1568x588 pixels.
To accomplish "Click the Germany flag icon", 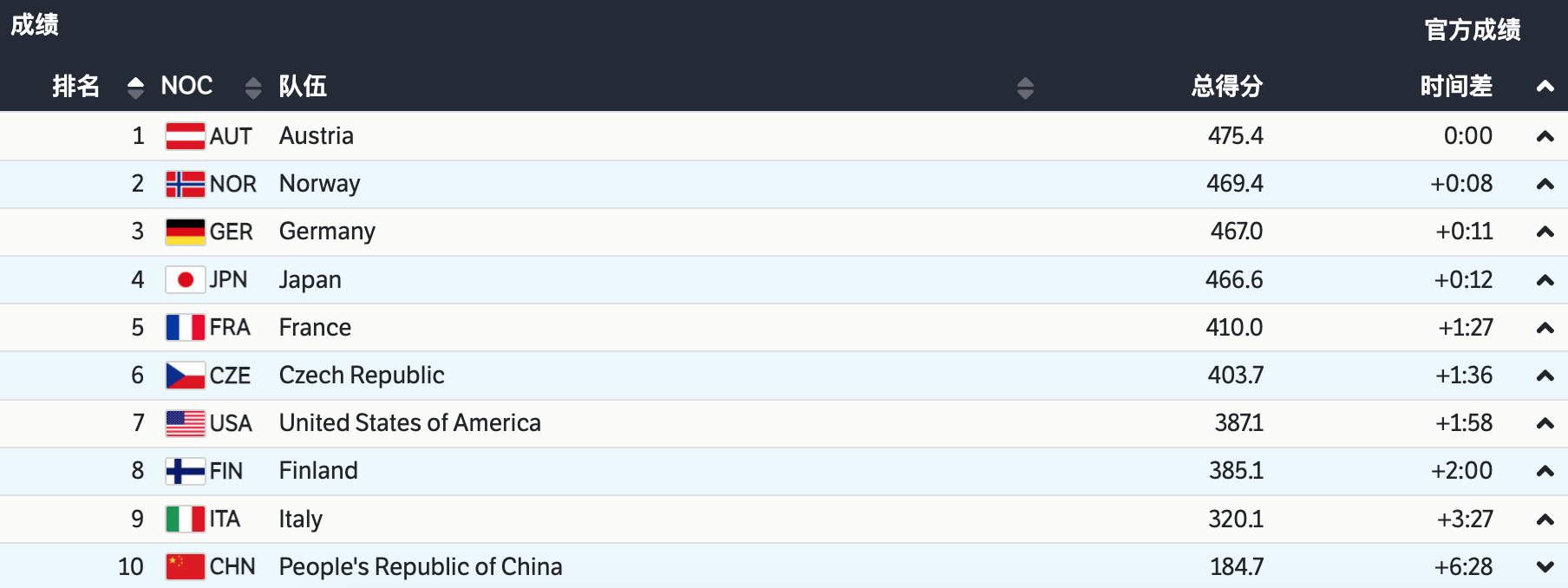I will pos(185,232).
